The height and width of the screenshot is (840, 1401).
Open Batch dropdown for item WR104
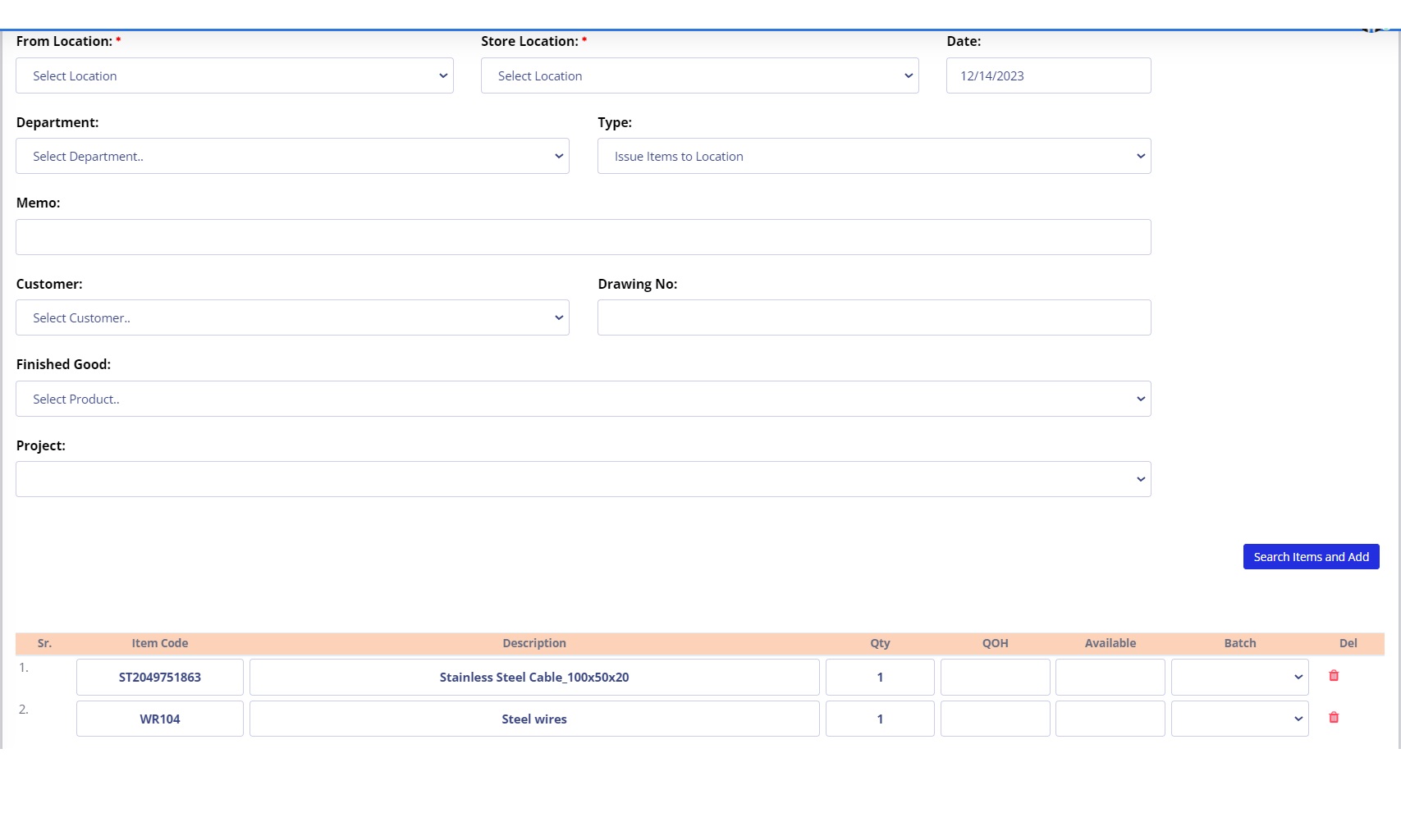click(1239, 719)
